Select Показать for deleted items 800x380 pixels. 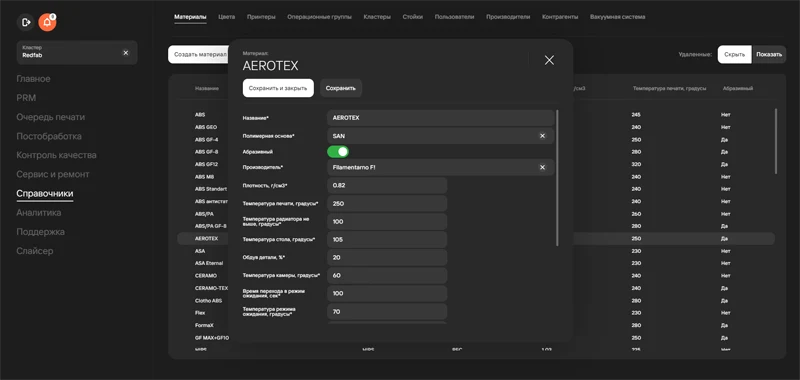click(x=769, y=55)
